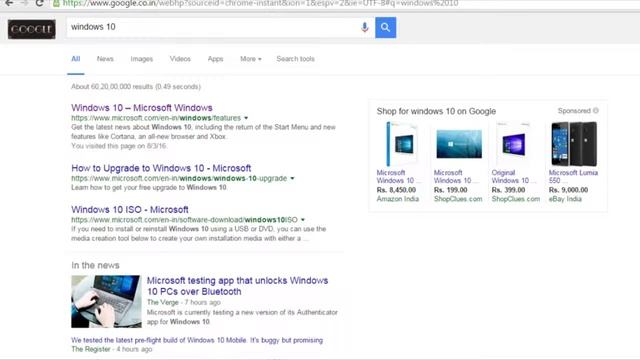Click the Rs. 199.00 product image
640x360 pixels.
tap(459, 144)
